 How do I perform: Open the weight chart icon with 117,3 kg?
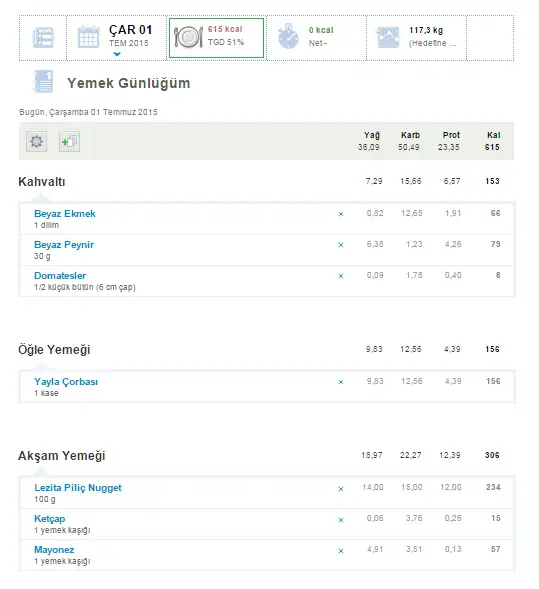point(388,37)
